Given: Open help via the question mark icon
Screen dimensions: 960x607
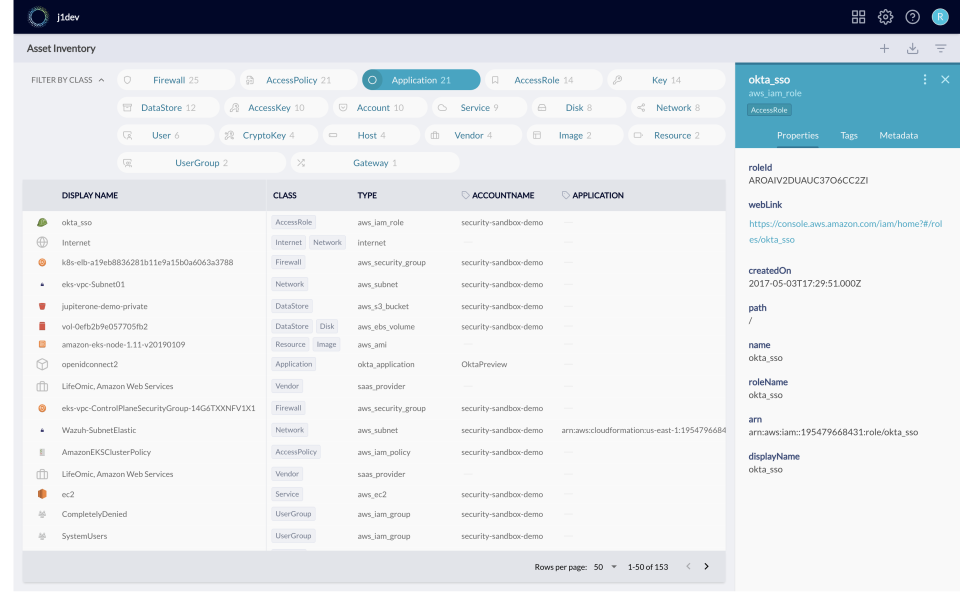Looking at the screenshot, I should (x=911, y=16).
